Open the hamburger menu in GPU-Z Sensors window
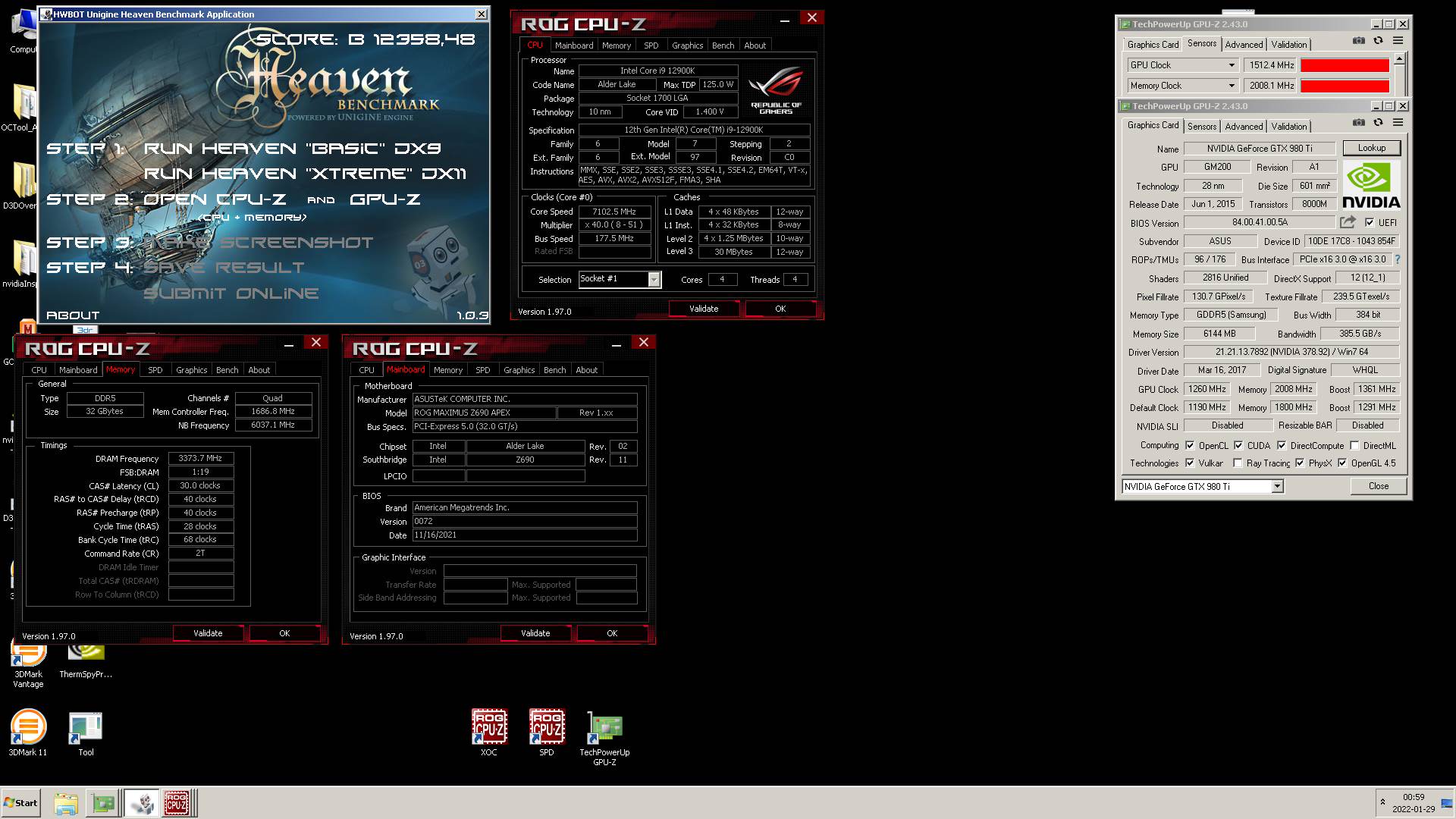The height and width of the screenshot is (819, 1456). (1398, 41)
